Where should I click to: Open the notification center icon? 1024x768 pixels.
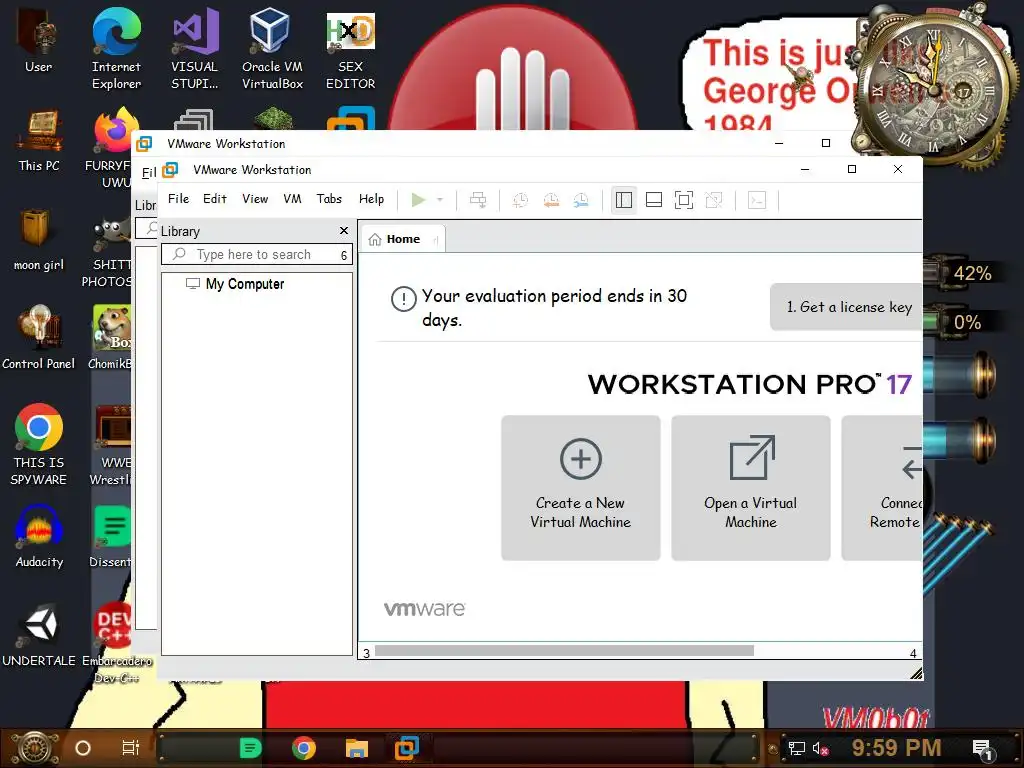983,748
